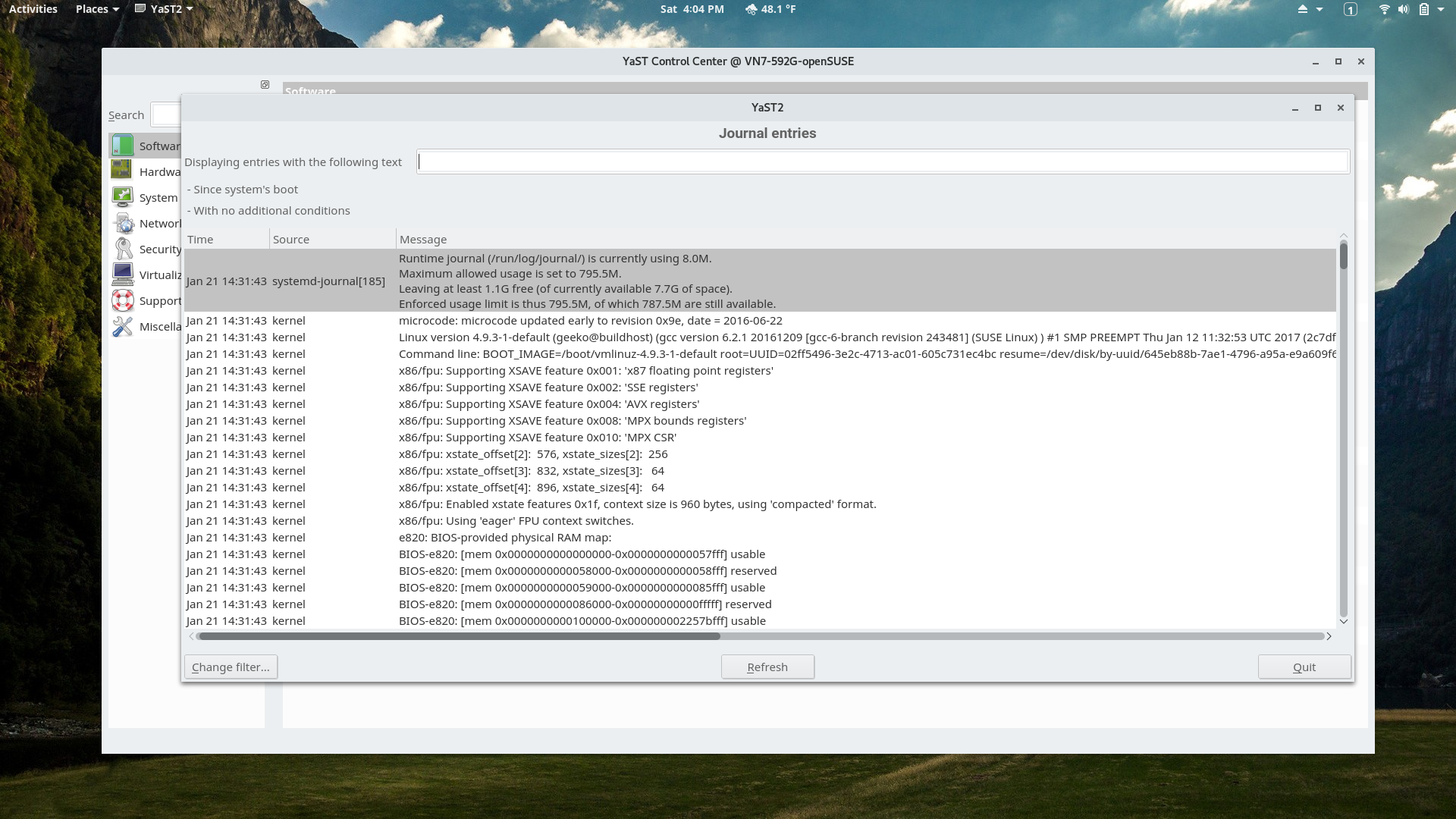Screen dimensions: 1456x819
Task: Click volume speaker icon in top bar
Action: pos(1404,9)
